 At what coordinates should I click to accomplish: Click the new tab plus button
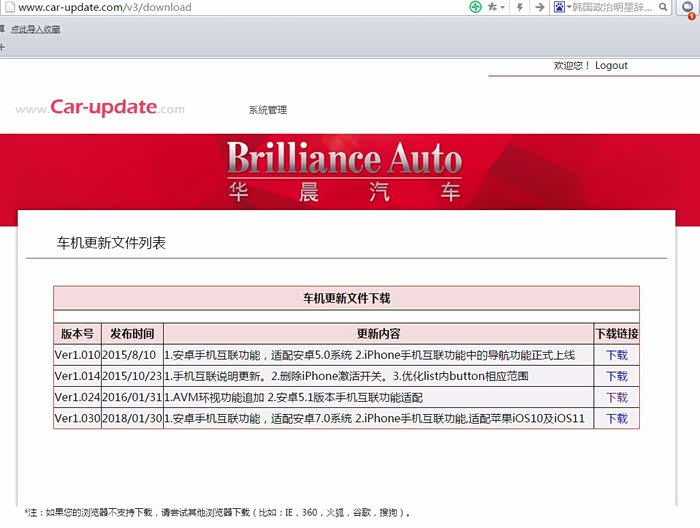3,47
